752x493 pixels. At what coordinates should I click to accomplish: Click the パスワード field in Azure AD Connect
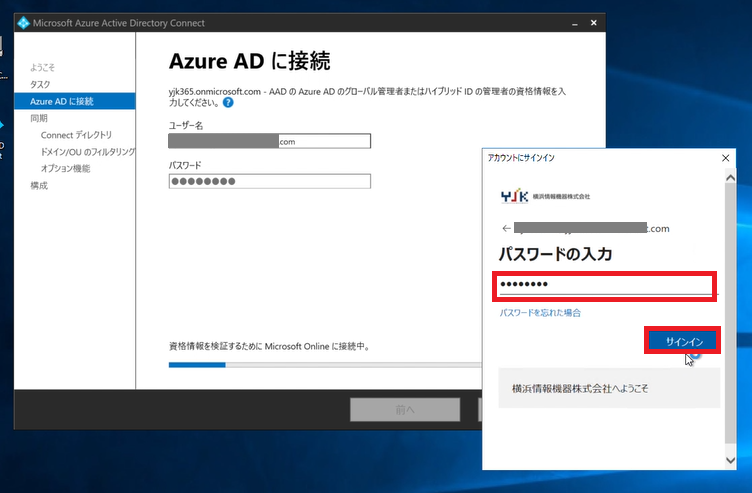pyautogui.click(x=270, y=181)
